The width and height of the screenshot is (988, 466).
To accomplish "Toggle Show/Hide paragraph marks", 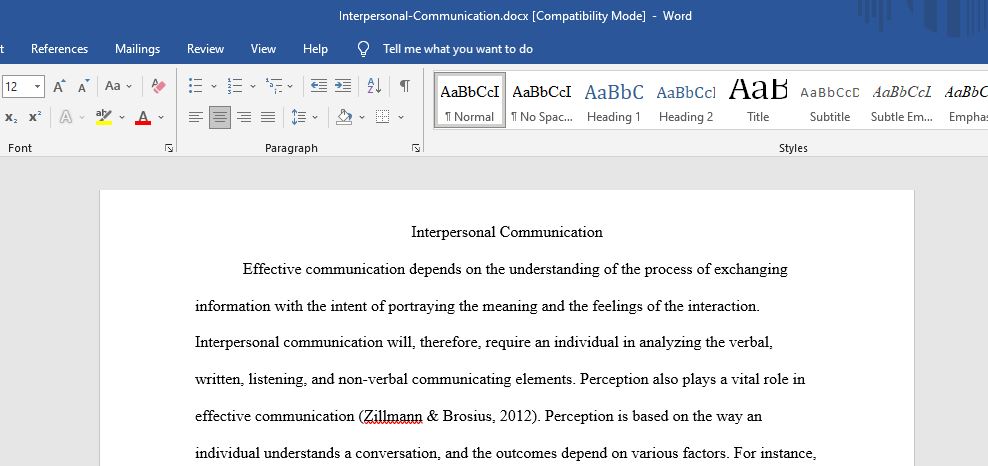I will click(x=405, y=86).
